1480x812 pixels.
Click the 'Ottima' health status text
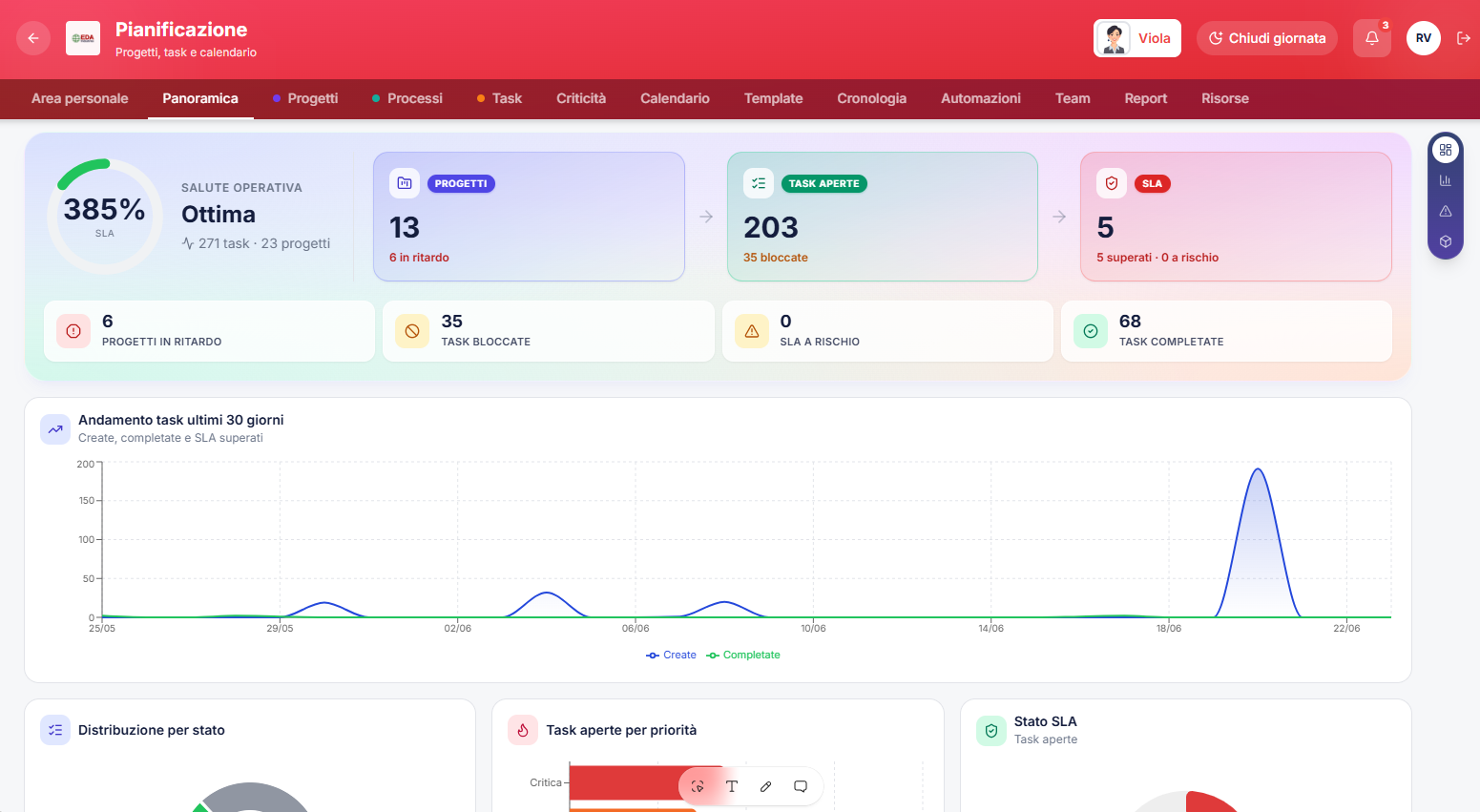219,215
